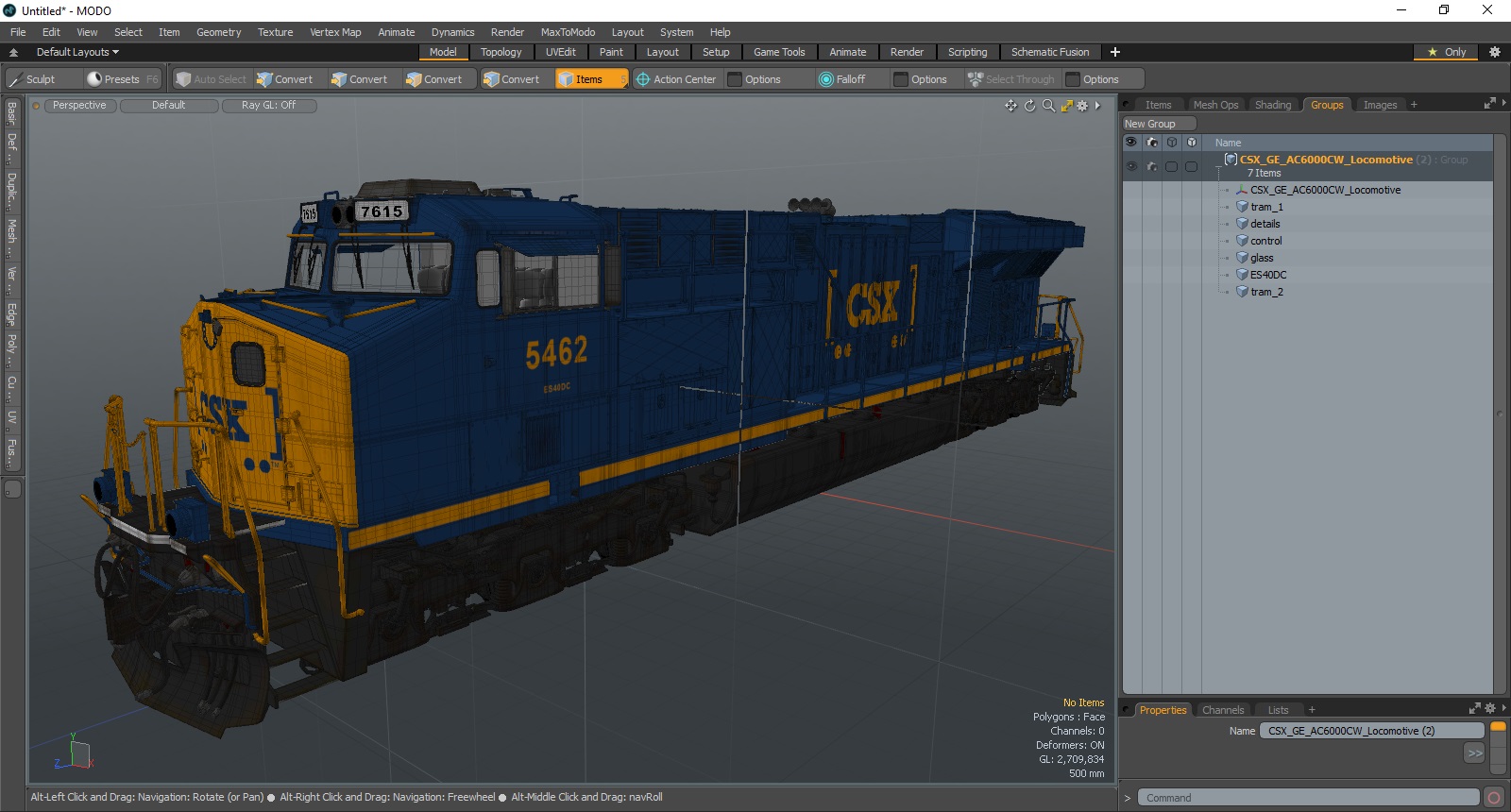Select the details mesh item
The height and width of the screenshot is (812, 1511).
[1265, 224]
